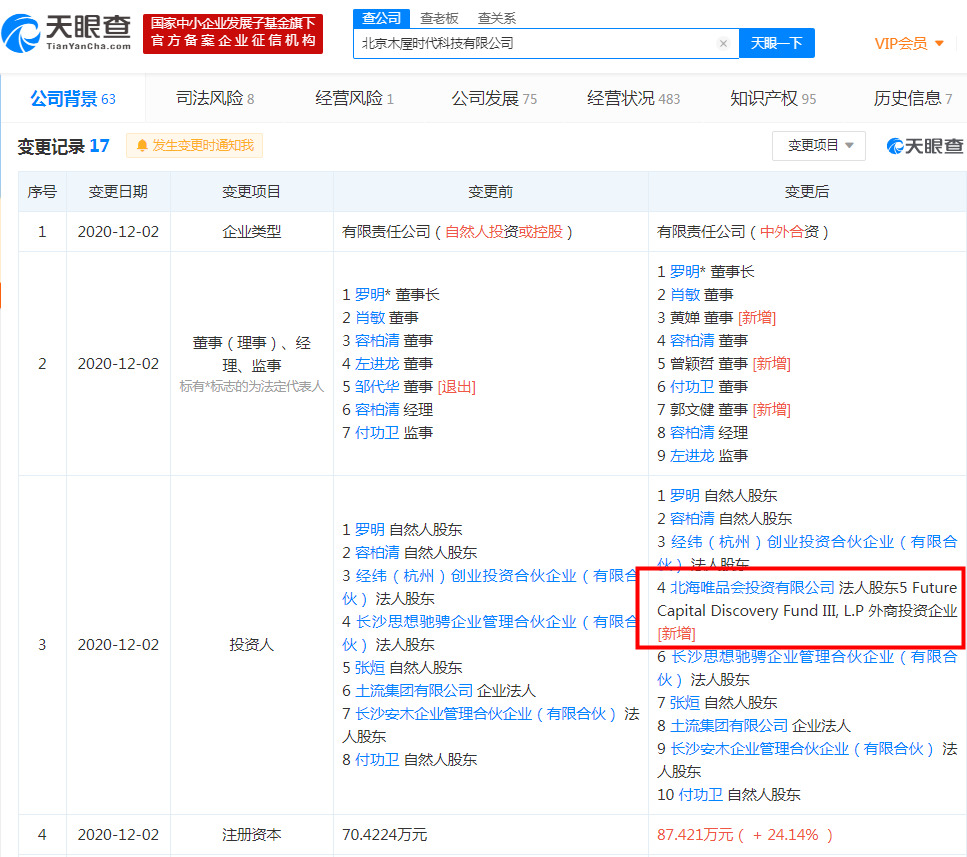Open the 公司背景 tab
This screenshot has height=857, width=967.
(x=73, y=99)
